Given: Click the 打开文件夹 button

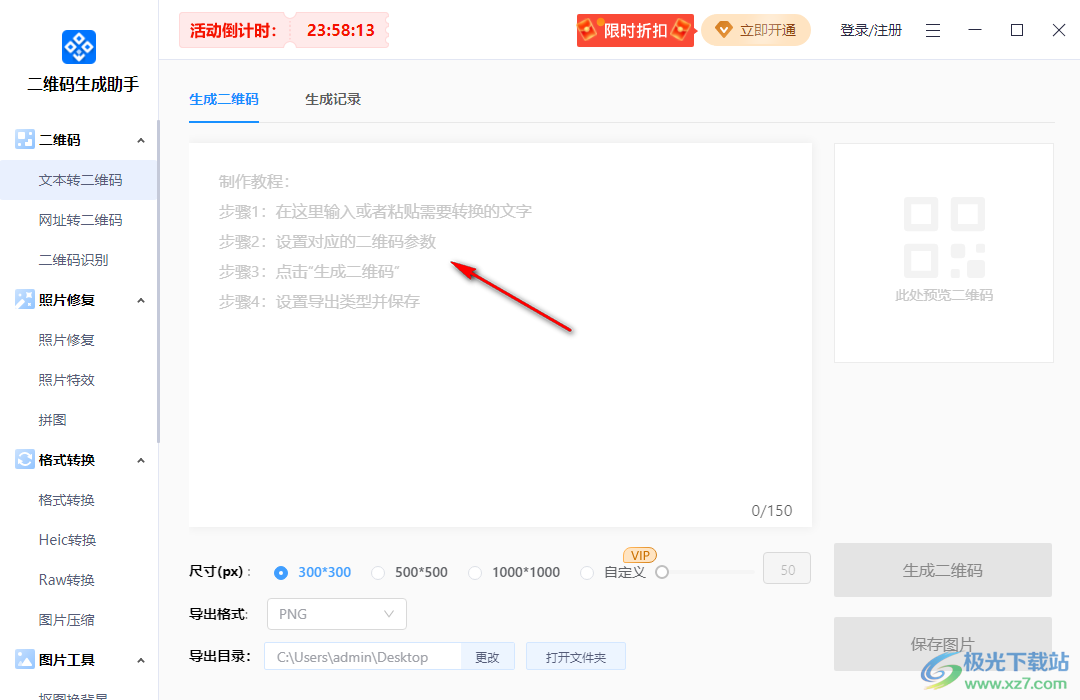Looking at the screenshot, I should point(576,656).
